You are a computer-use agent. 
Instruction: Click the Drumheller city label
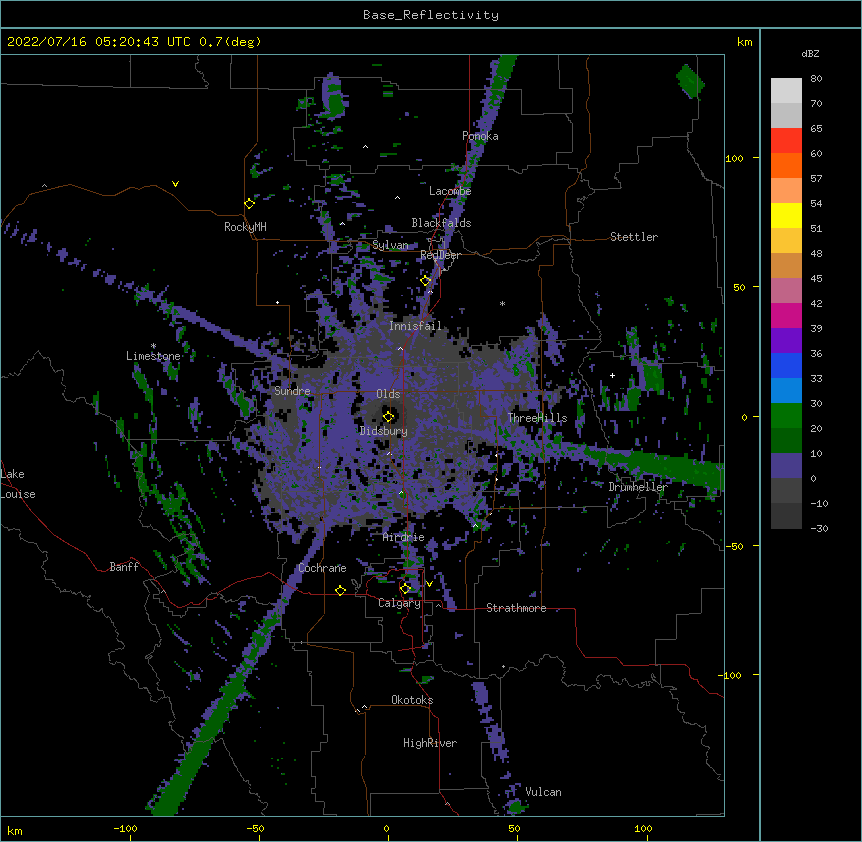tap(638, 487)
